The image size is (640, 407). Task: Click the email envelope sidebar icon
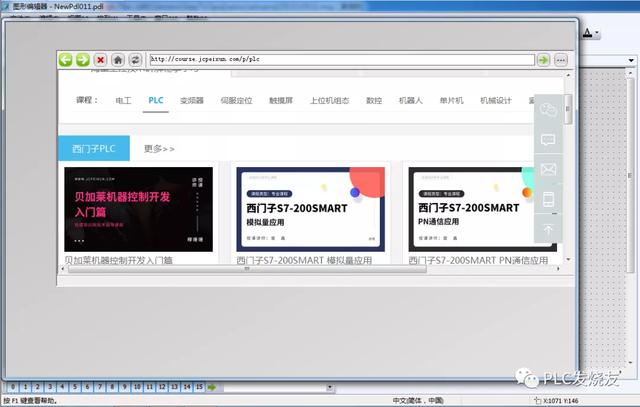point(548,169)
